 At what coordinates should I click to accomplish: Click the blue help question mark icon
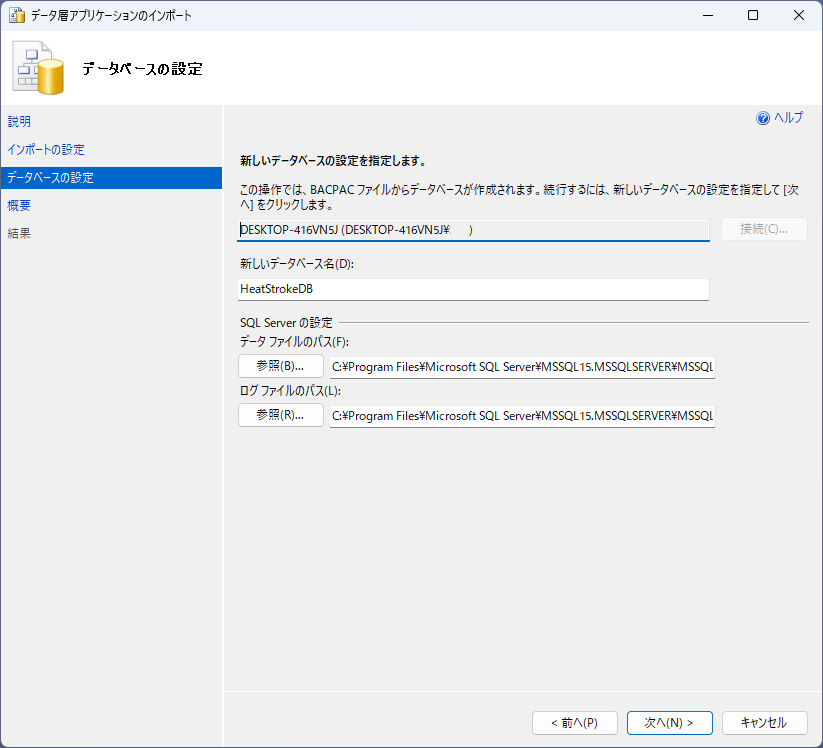tap(763, 118)
